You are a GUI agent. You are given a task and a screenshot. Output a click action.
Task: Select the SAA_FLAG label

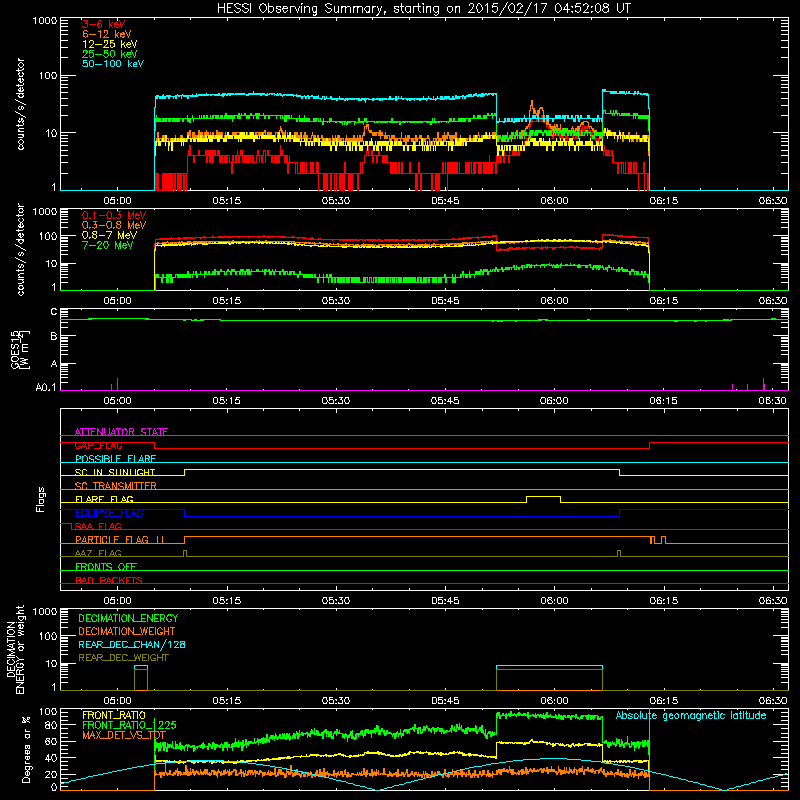[x=97, y=526]
